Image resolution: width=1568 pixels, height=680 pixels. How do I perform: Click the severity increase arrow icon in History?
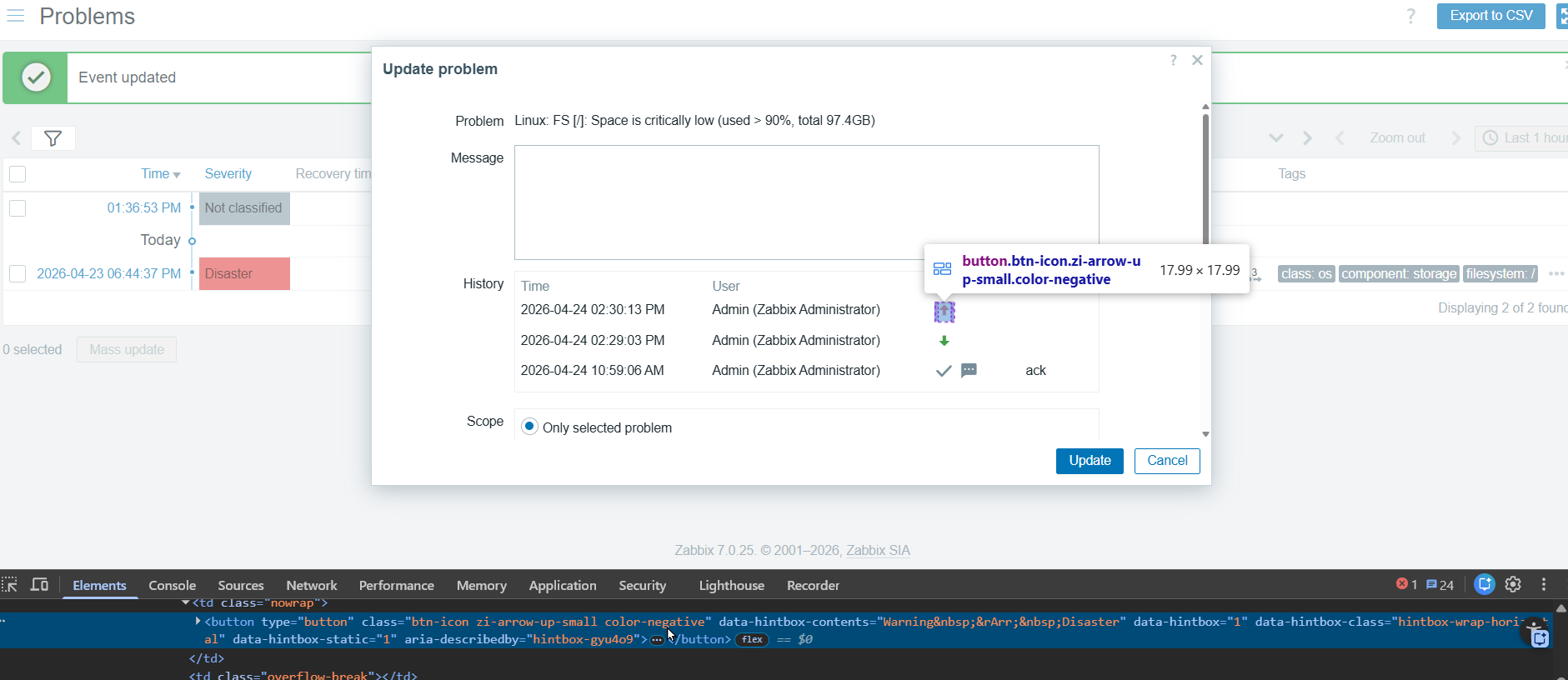pos(944,312)
